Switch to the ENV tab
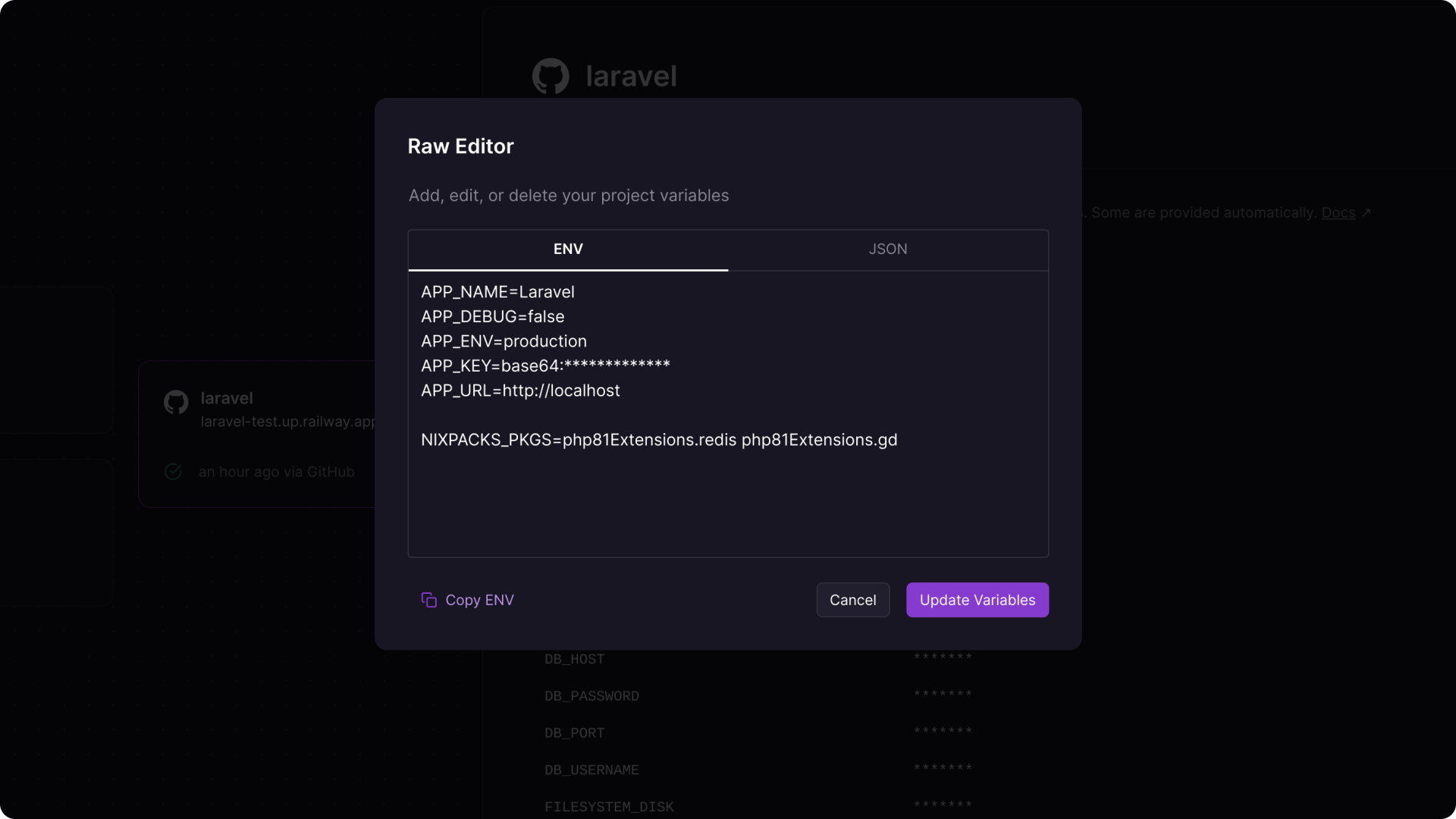 (x=568, y=249)
